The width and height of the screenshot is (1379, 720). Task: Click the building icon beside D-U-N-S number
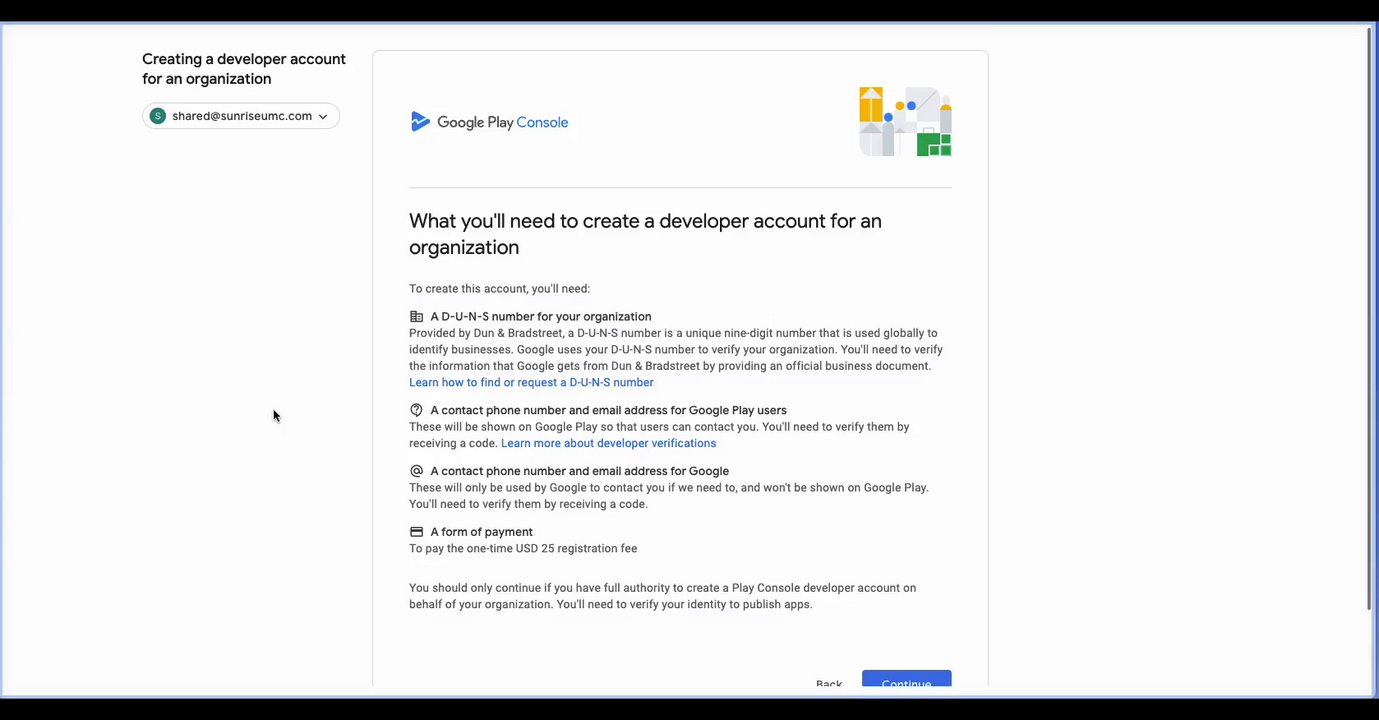417,316
